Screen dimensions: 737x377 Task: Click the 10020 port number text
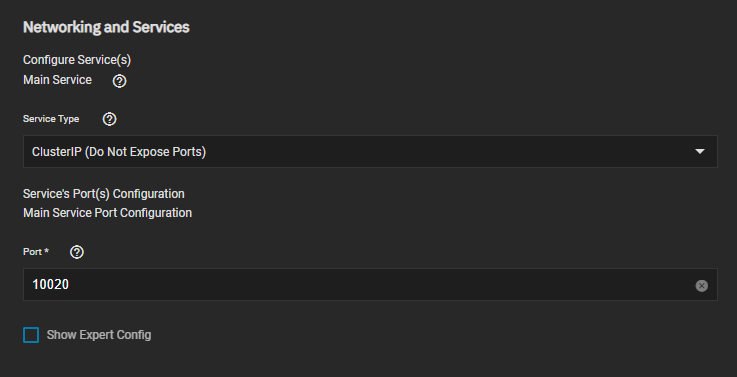click(50, 284)
